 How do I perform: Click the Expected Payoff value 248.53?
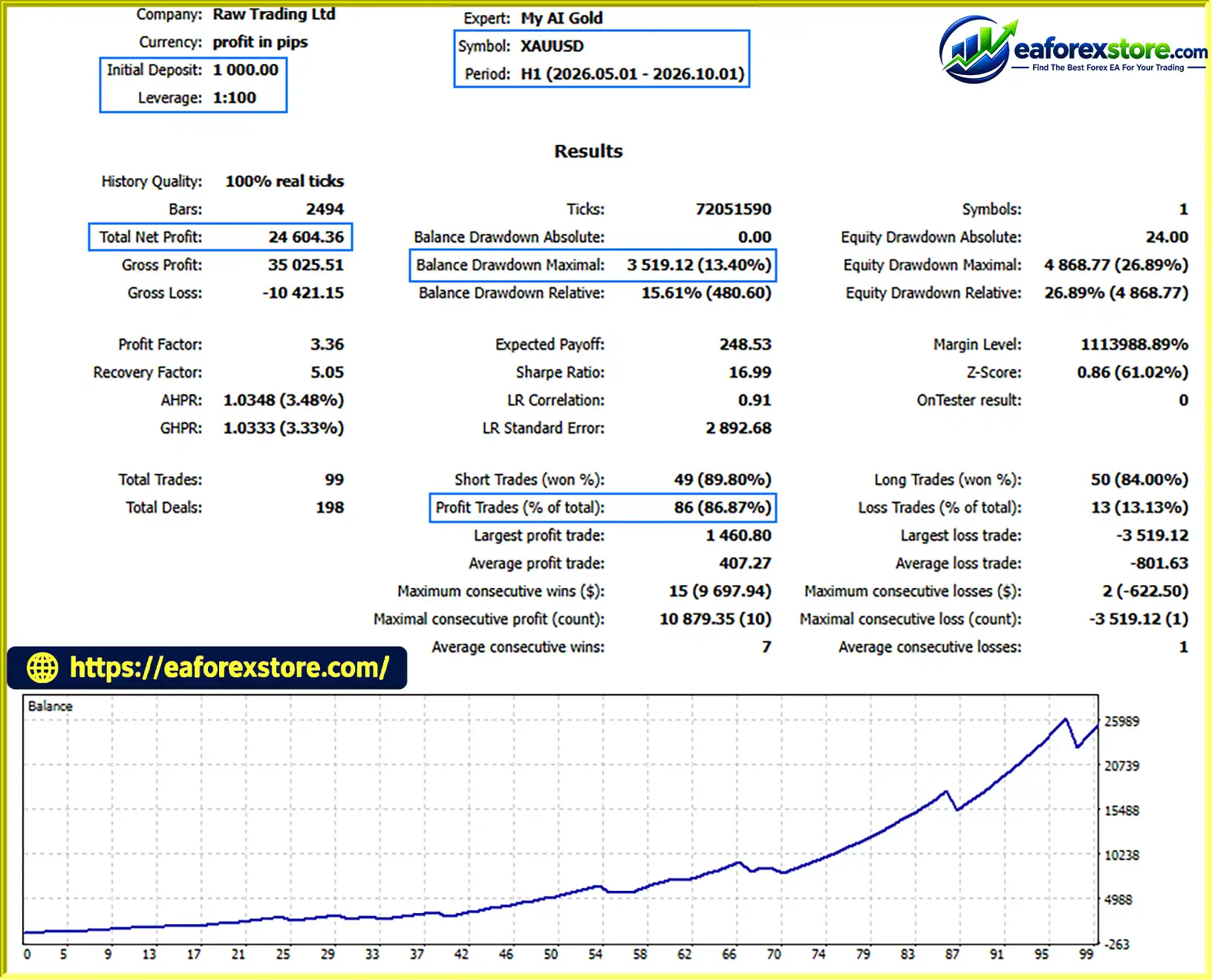click(x=745, y=344)
